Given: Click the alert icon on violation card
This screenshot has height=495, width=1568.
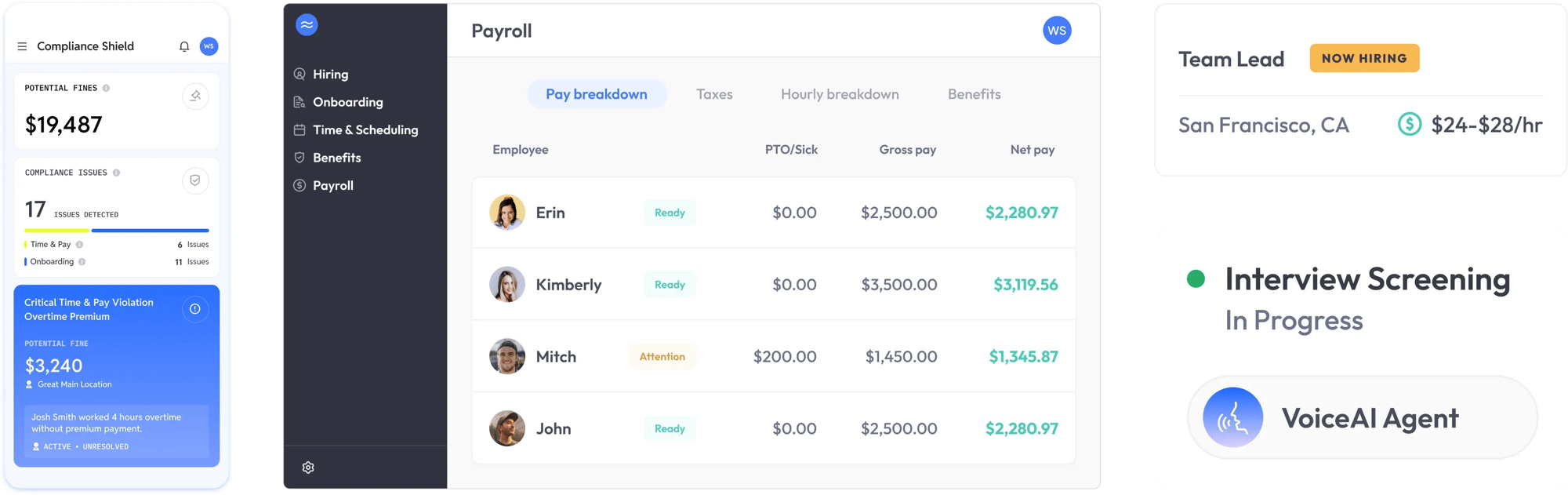Looking at the screenshot, I should point(195,309).
